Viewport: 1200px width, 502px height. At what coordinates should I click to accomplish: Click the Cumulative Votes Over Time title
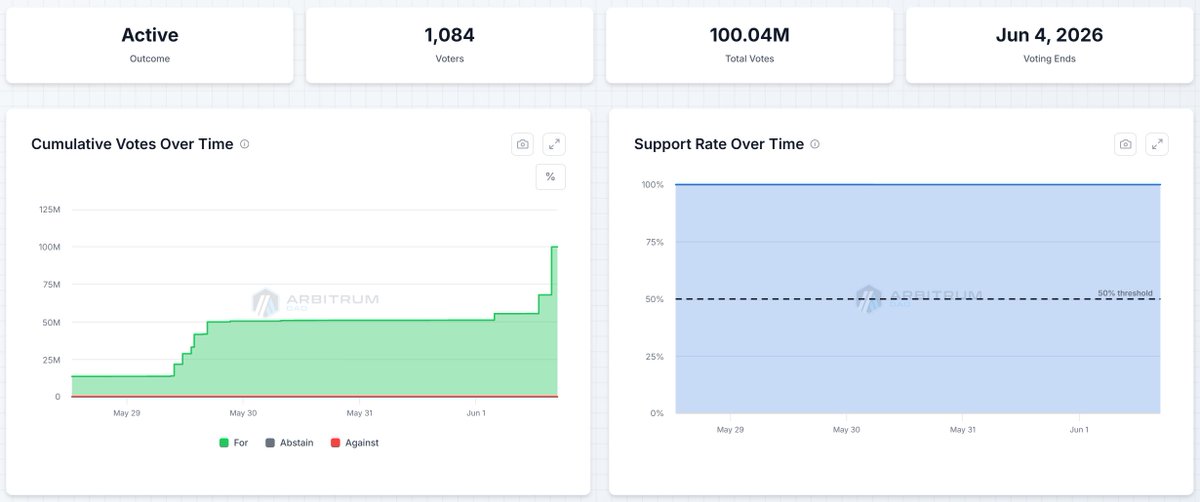(x=132, y=144)
